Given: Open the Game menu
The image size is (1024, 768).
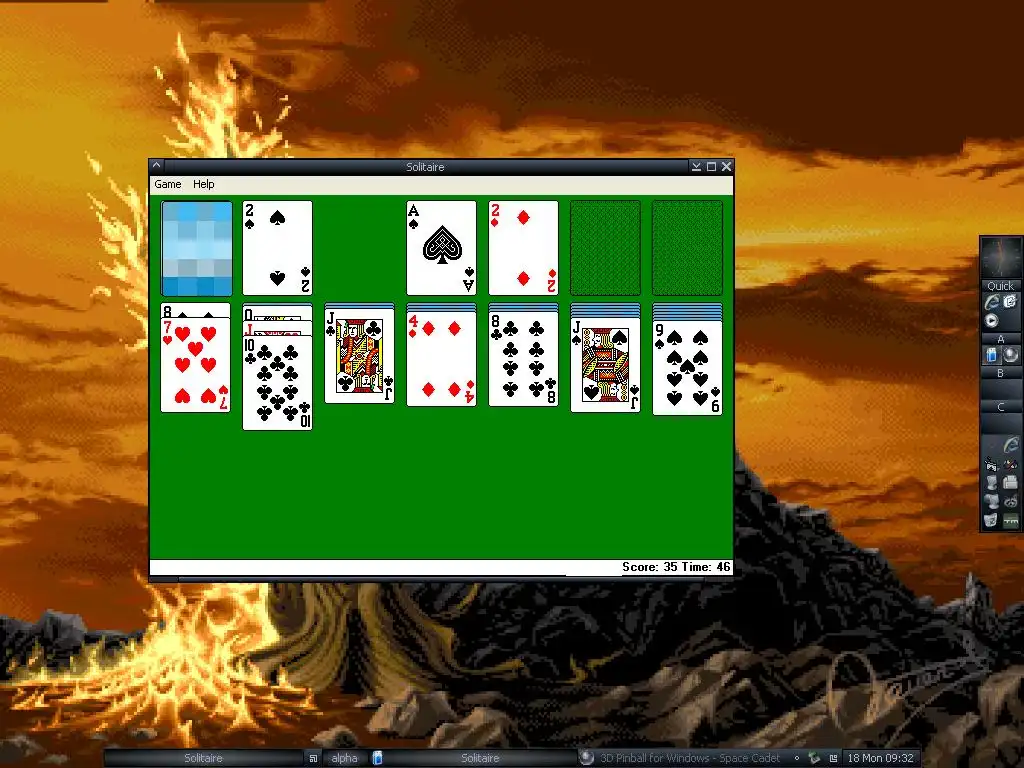Looking at the screenshot, I should pos(168,184).
